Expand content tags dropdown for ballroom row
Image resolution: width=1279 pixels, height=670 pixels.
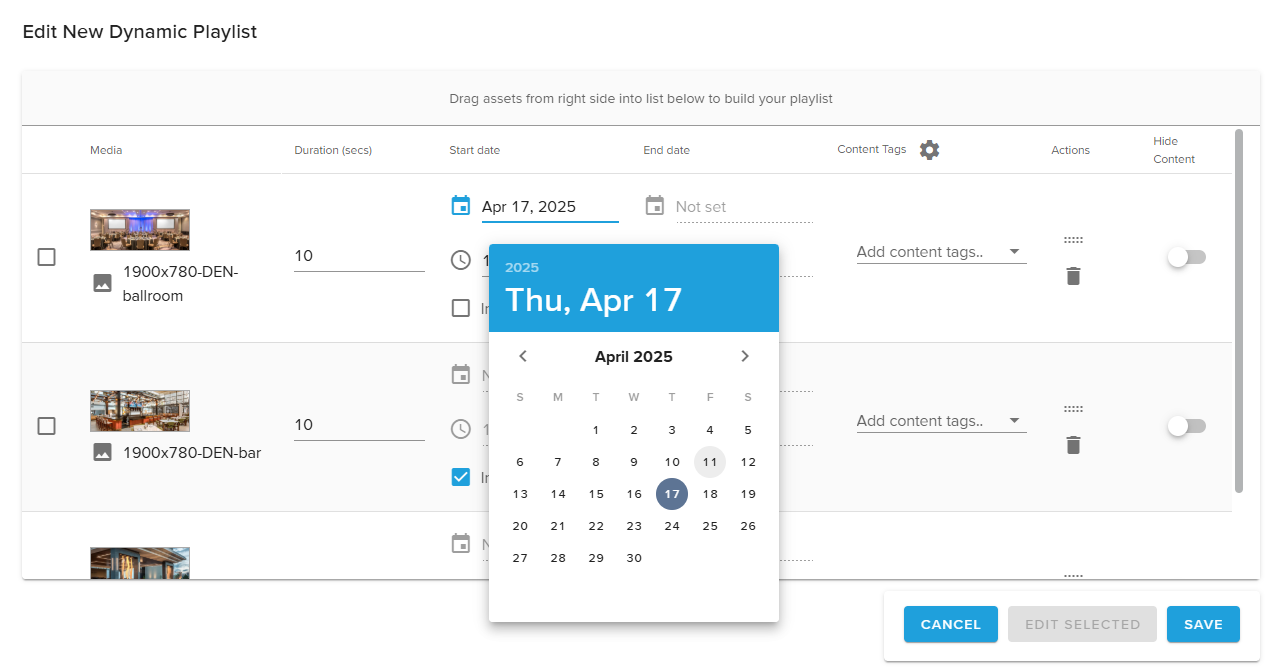[x=1014, y=252]
